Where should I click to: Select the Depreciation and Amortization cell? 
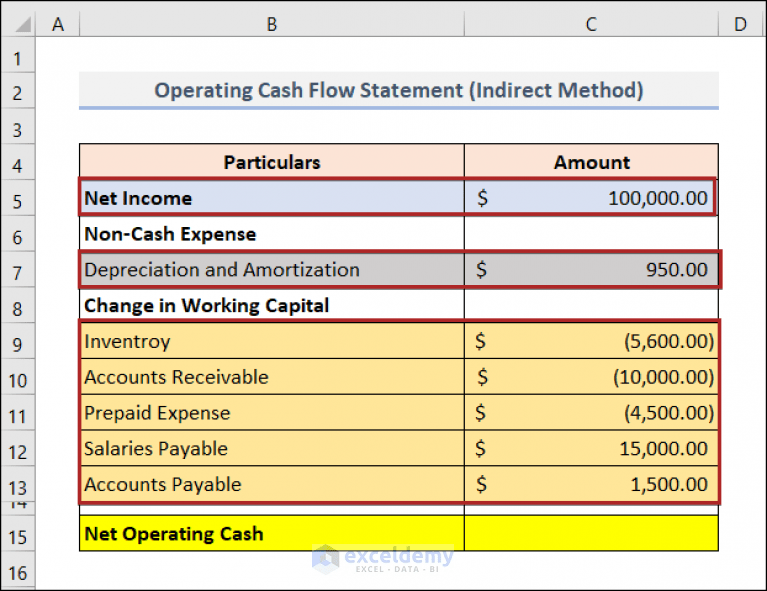(x=272, y=269)
